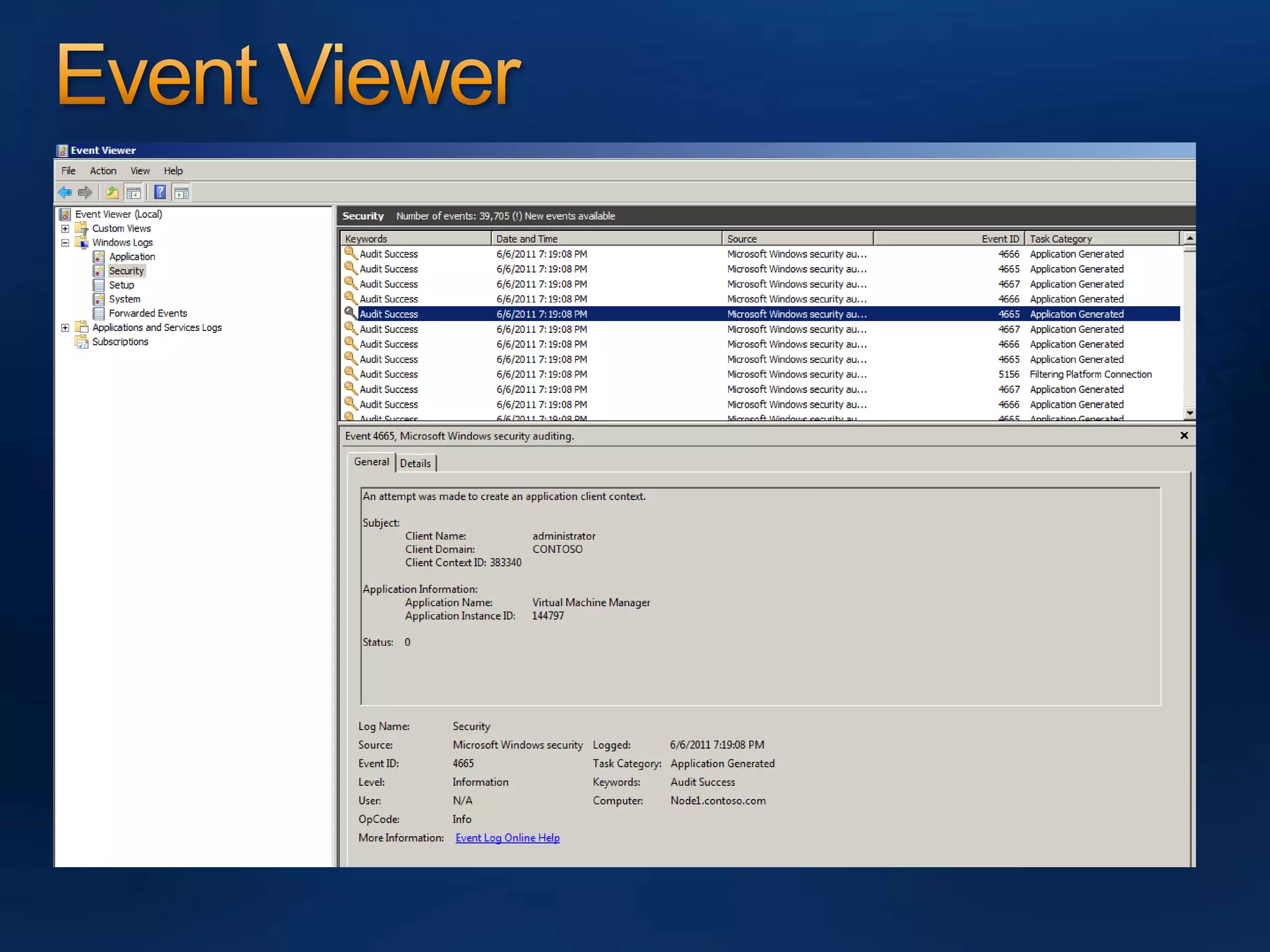Select the Security log in the tree

127,271
